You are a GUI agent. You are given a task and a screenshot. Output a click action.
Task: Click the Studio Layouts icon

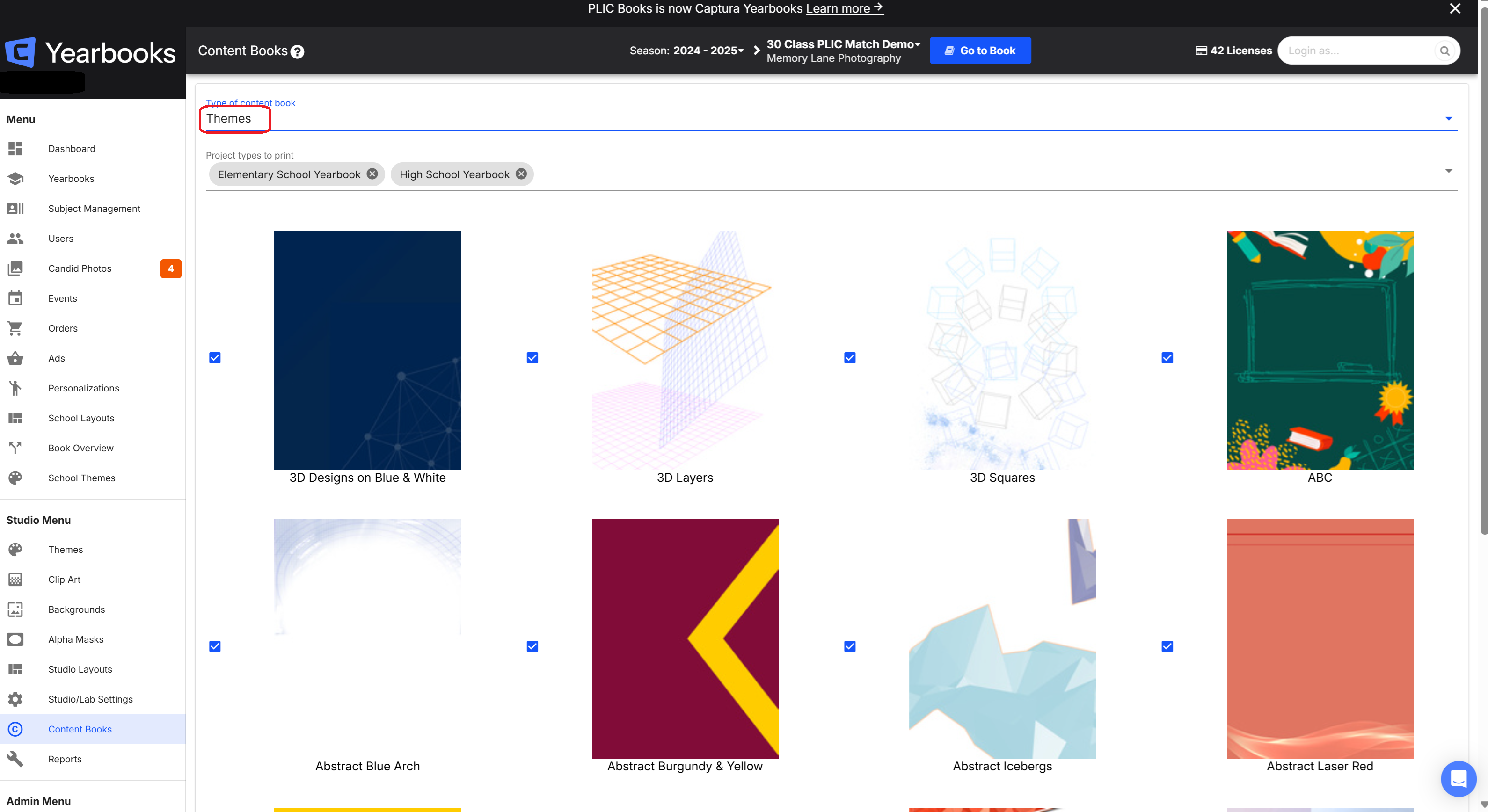click(x=15, y=669)
